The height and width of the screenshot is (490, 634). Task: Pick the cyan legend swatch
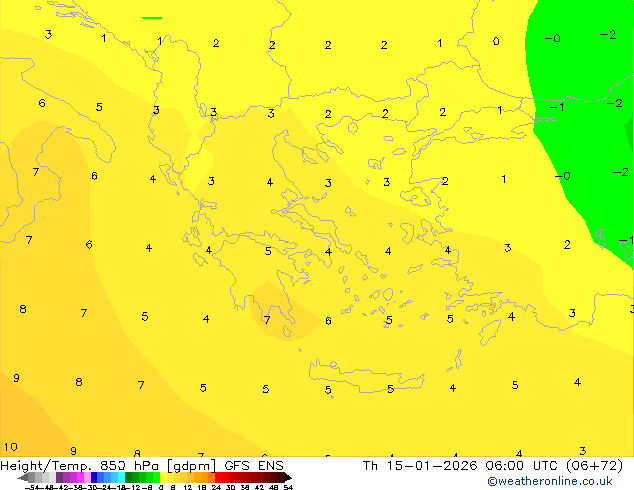pos(121,477)
